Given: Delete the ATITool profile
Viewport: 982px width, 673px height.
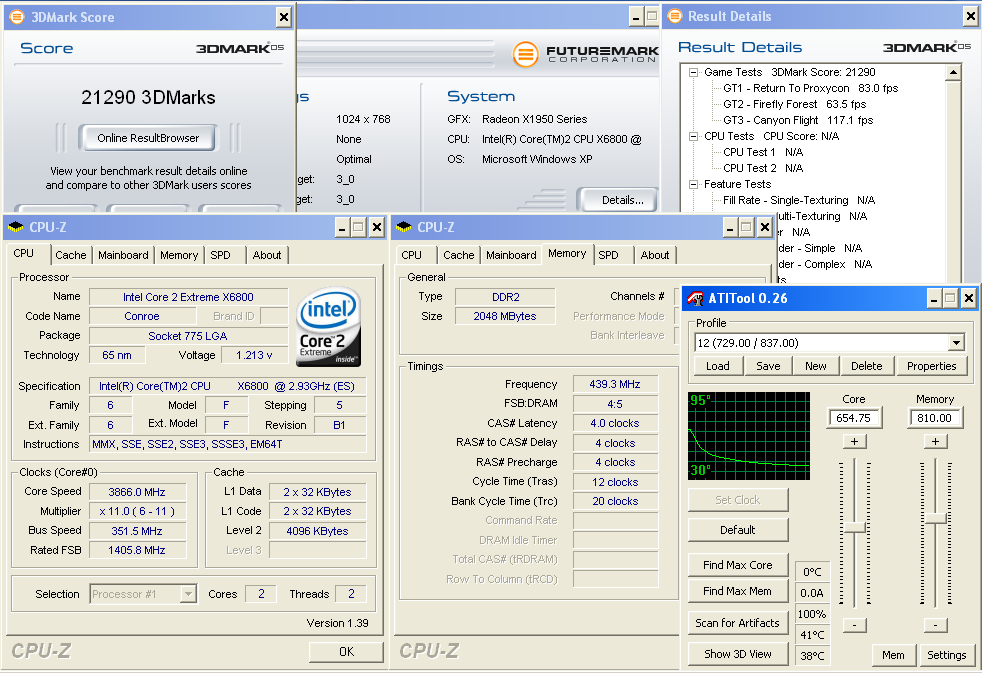Looking at the screenshot, I should click(x=867, y=366).
